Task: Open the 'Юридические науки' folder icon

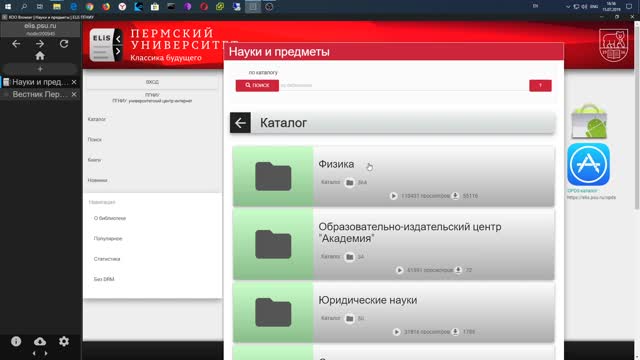Action: (x=273, y=313)
